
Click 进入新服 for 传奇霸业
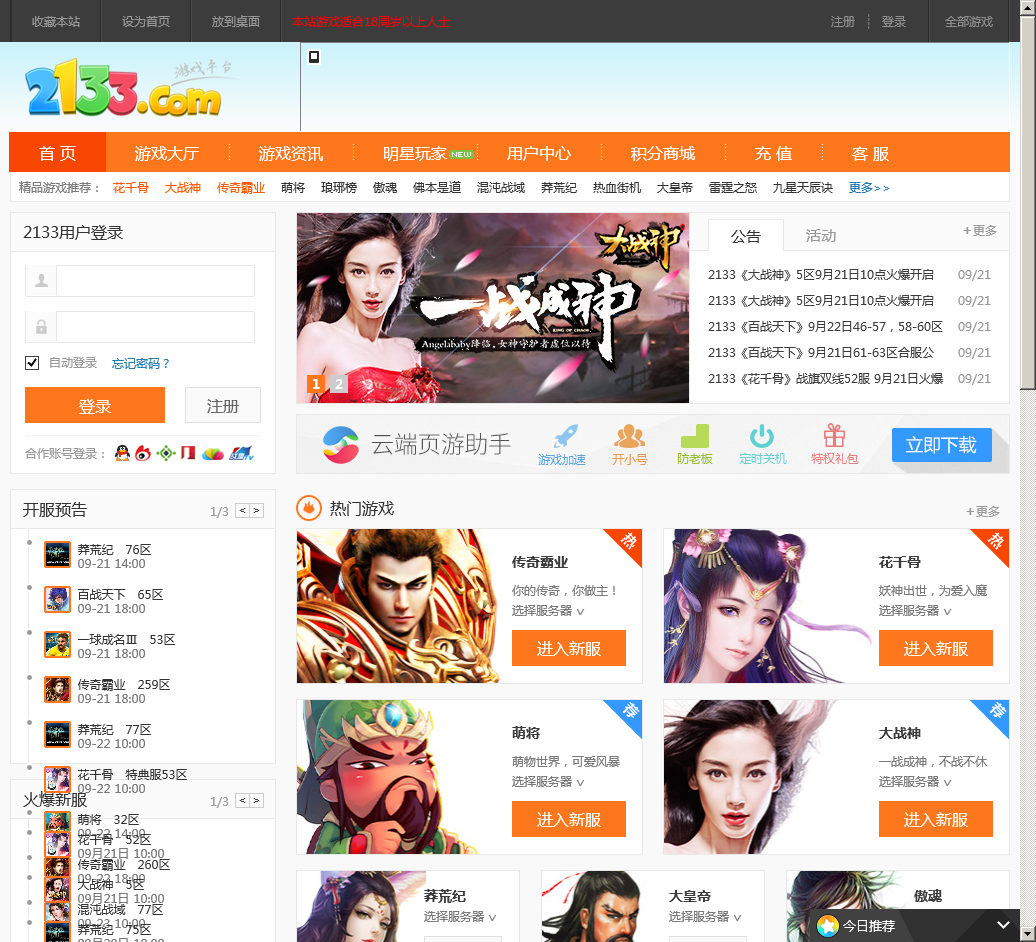point(568,648)
